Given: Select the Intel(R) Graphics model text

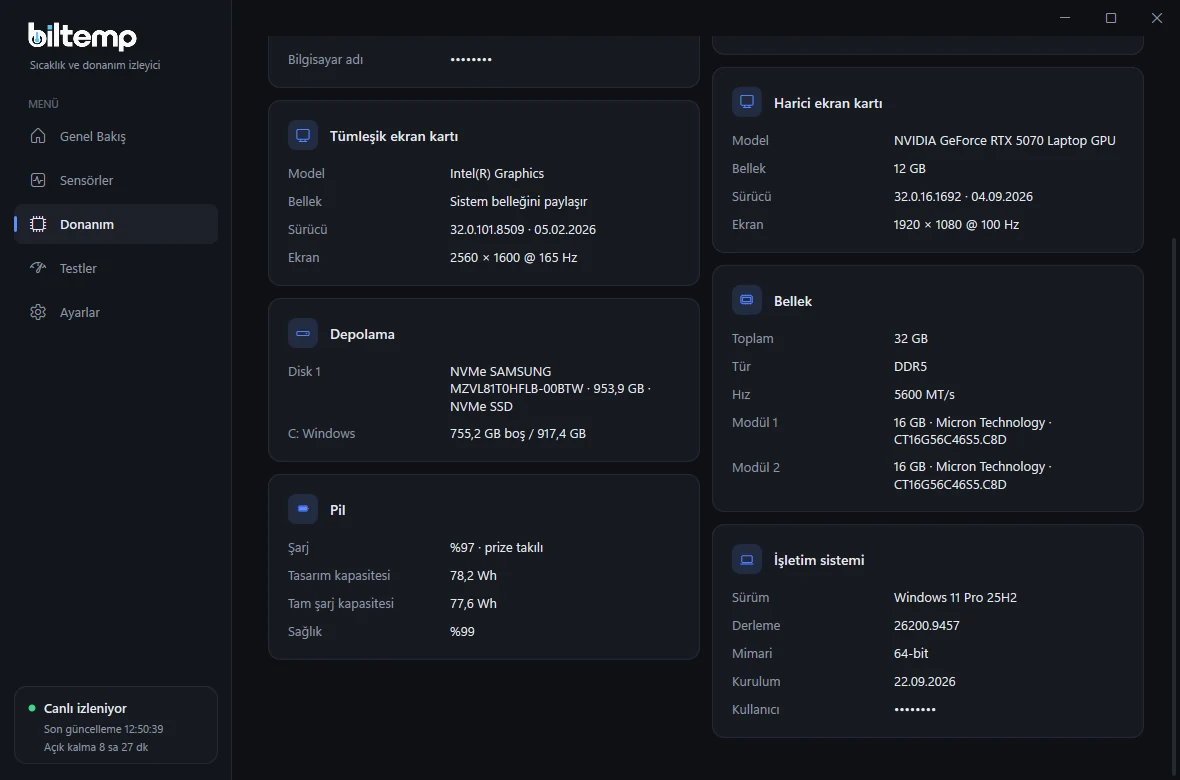Looking at the screenshot, I should [497, 173].
